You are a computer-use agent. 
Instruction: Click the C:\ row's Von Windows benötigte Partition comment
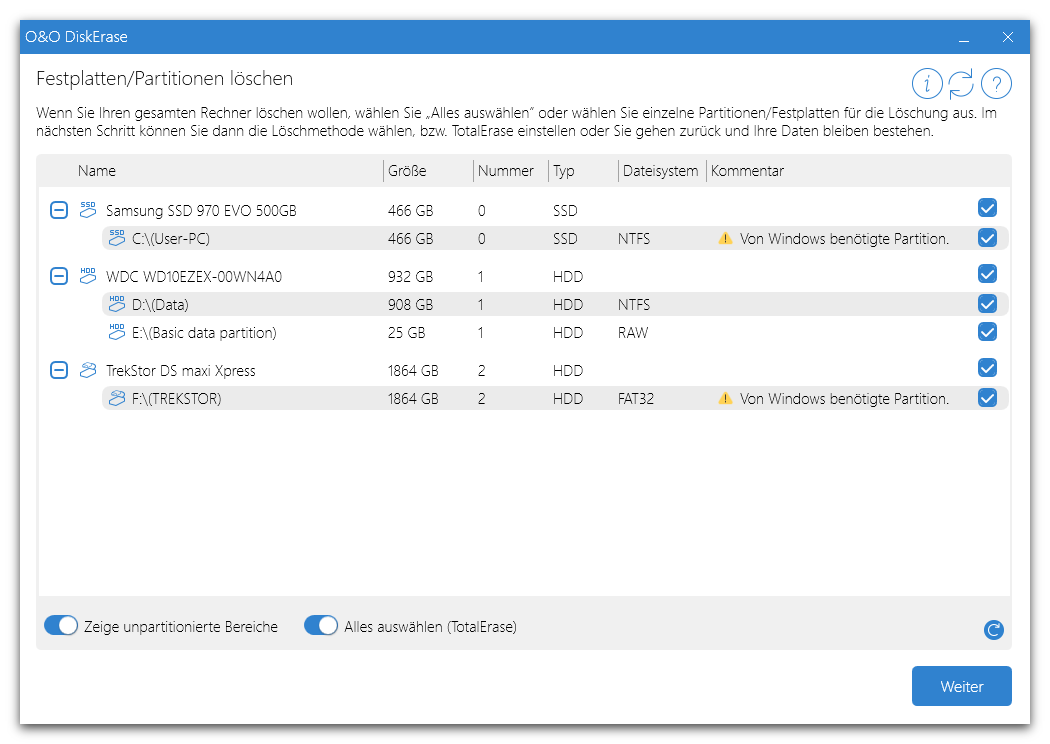844,238
